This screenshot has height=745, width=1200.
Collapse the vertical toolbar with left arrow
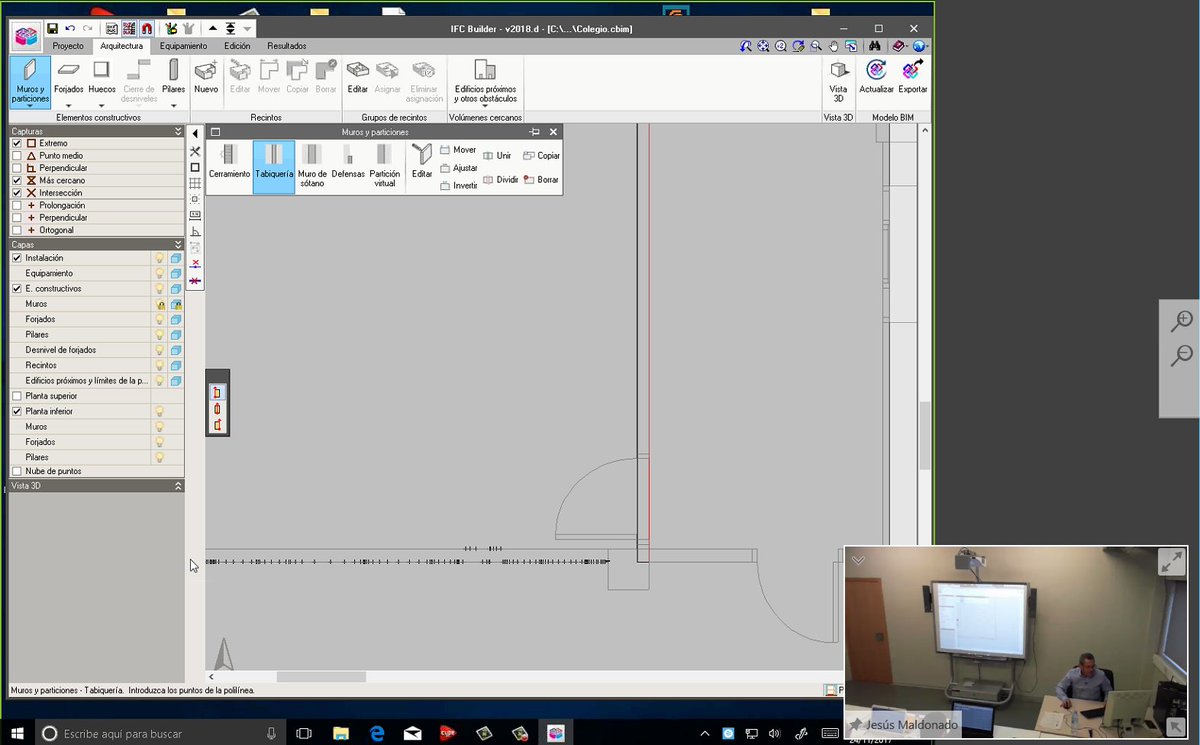point(195,133)
